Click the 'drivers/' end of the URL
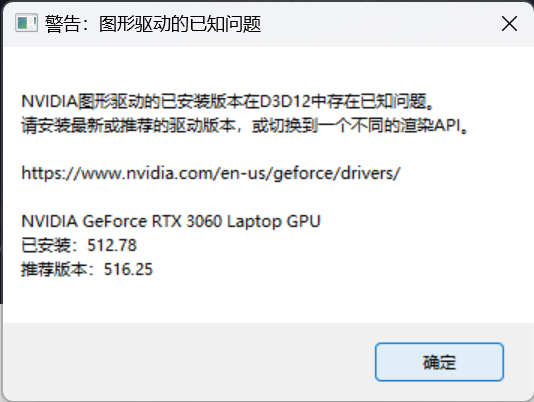534x402 pixels. click(x=370, y=173)
